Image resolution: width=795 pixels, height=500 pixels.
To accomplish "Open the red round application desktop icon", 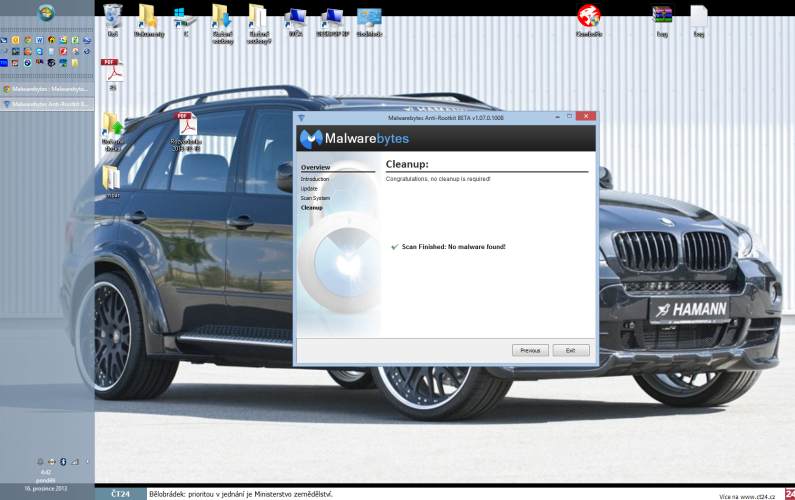I will click(589, 16).
